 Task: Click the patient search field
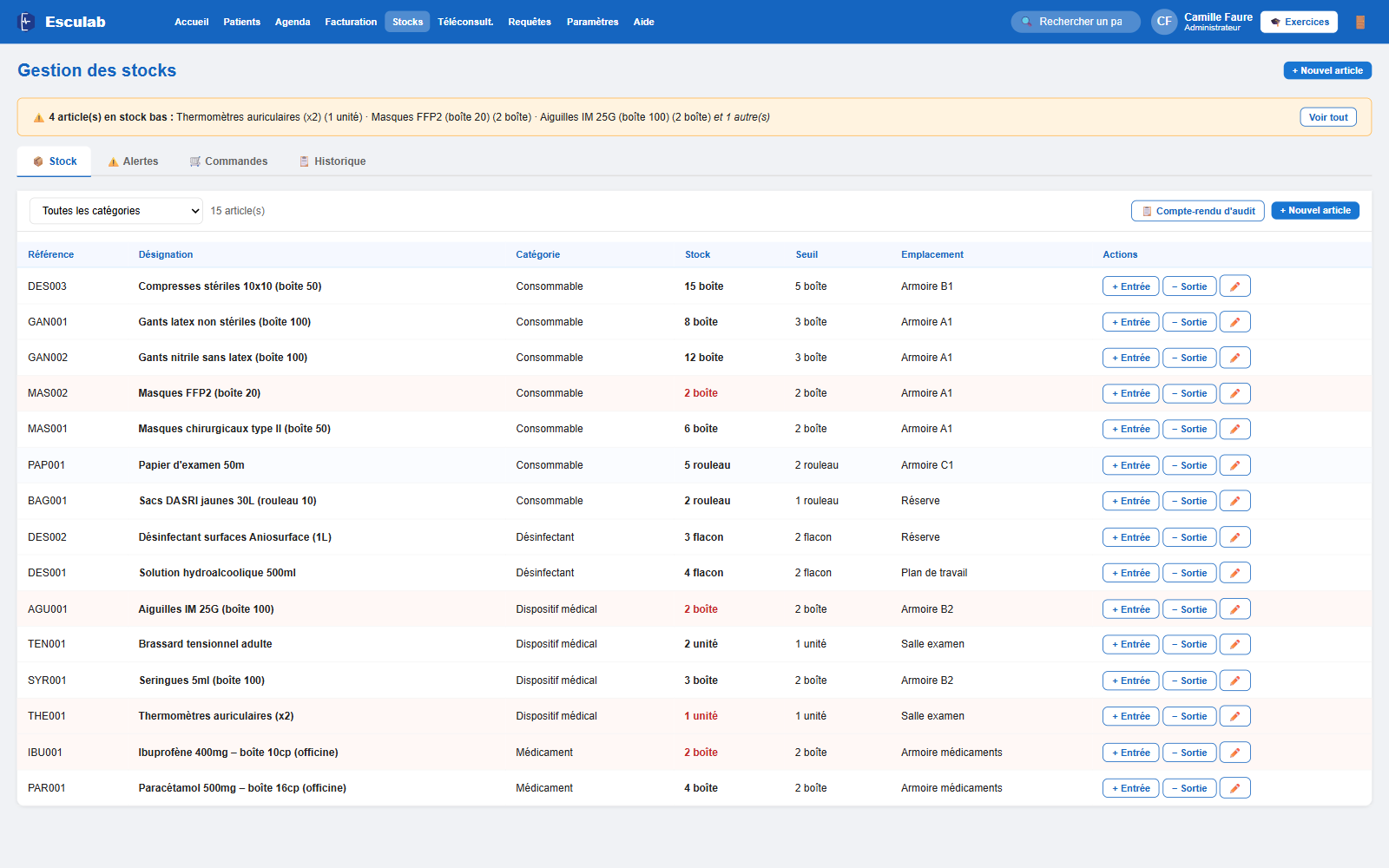tap(1076, 22)
